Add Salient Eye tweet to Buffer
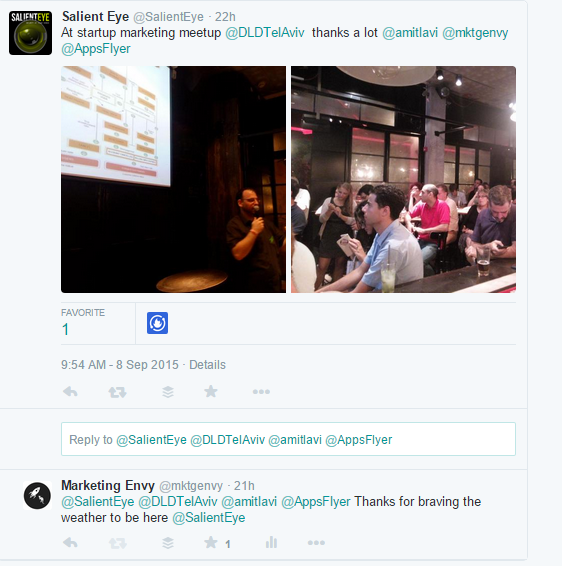This screenshot has height=566, width=562. click(168, 392)
